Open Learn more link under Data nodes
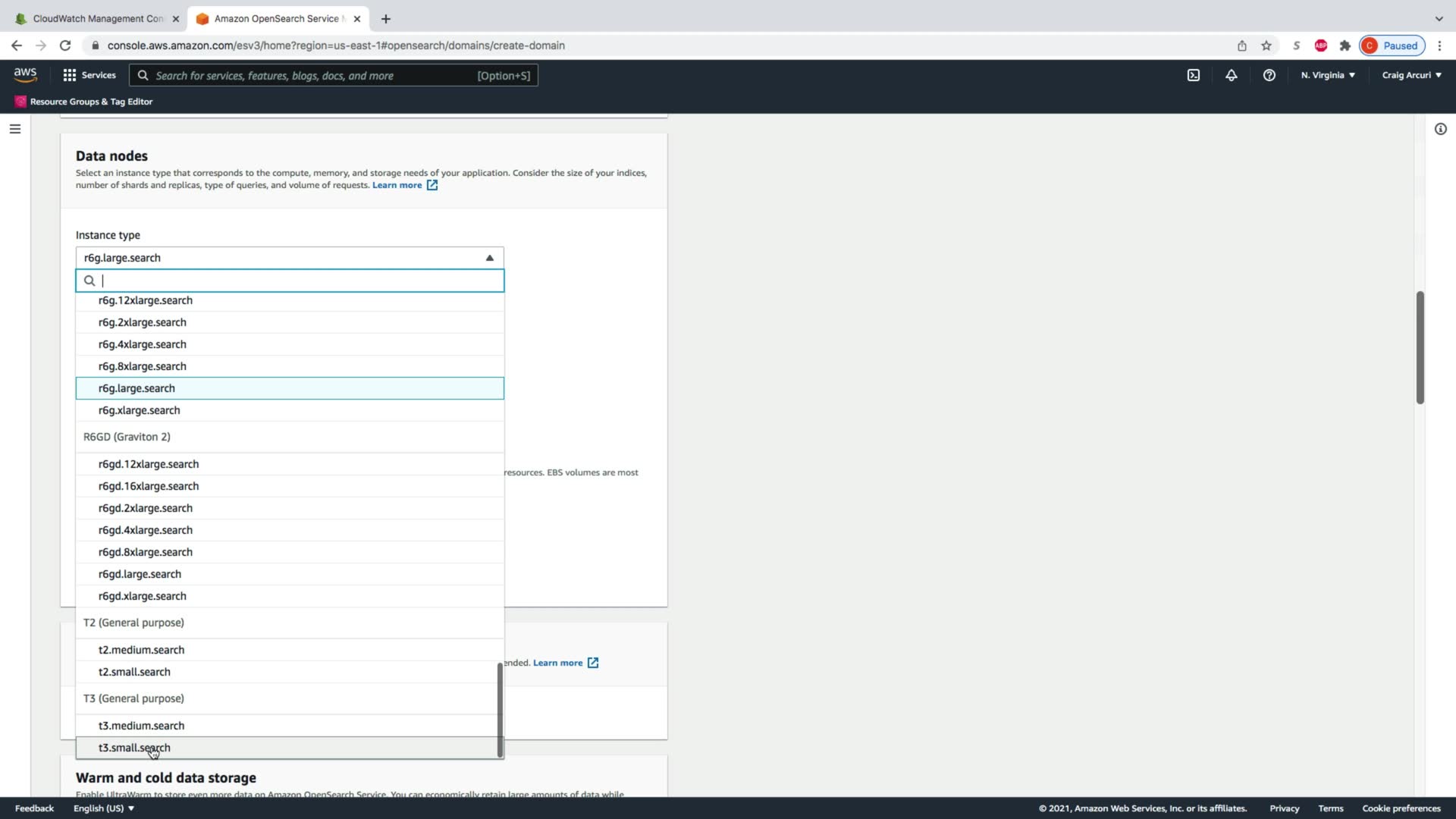 pyautogui.click(x=397, y=185)
